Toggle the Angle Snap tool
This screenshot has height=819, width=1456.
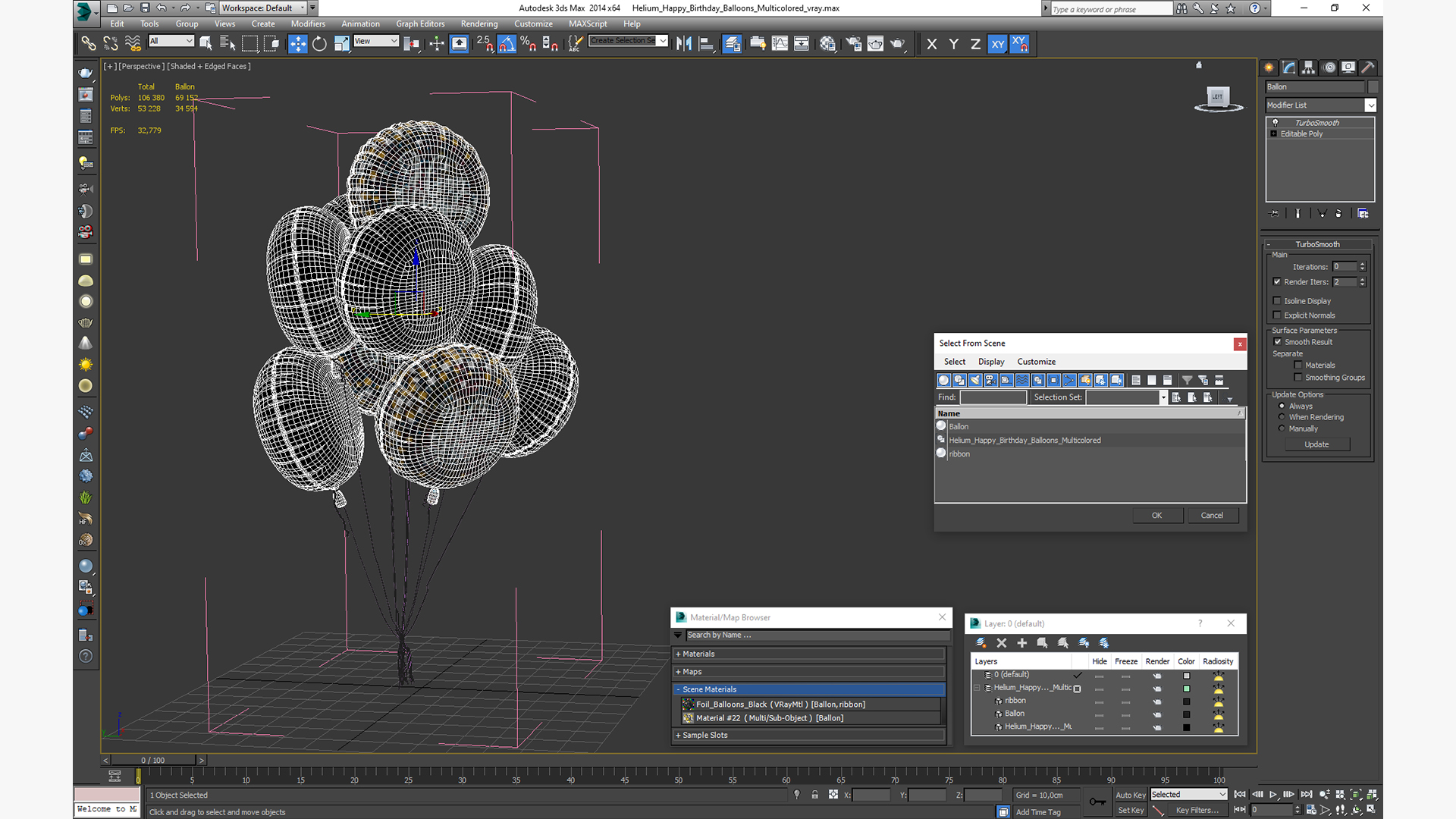point(507,44)
